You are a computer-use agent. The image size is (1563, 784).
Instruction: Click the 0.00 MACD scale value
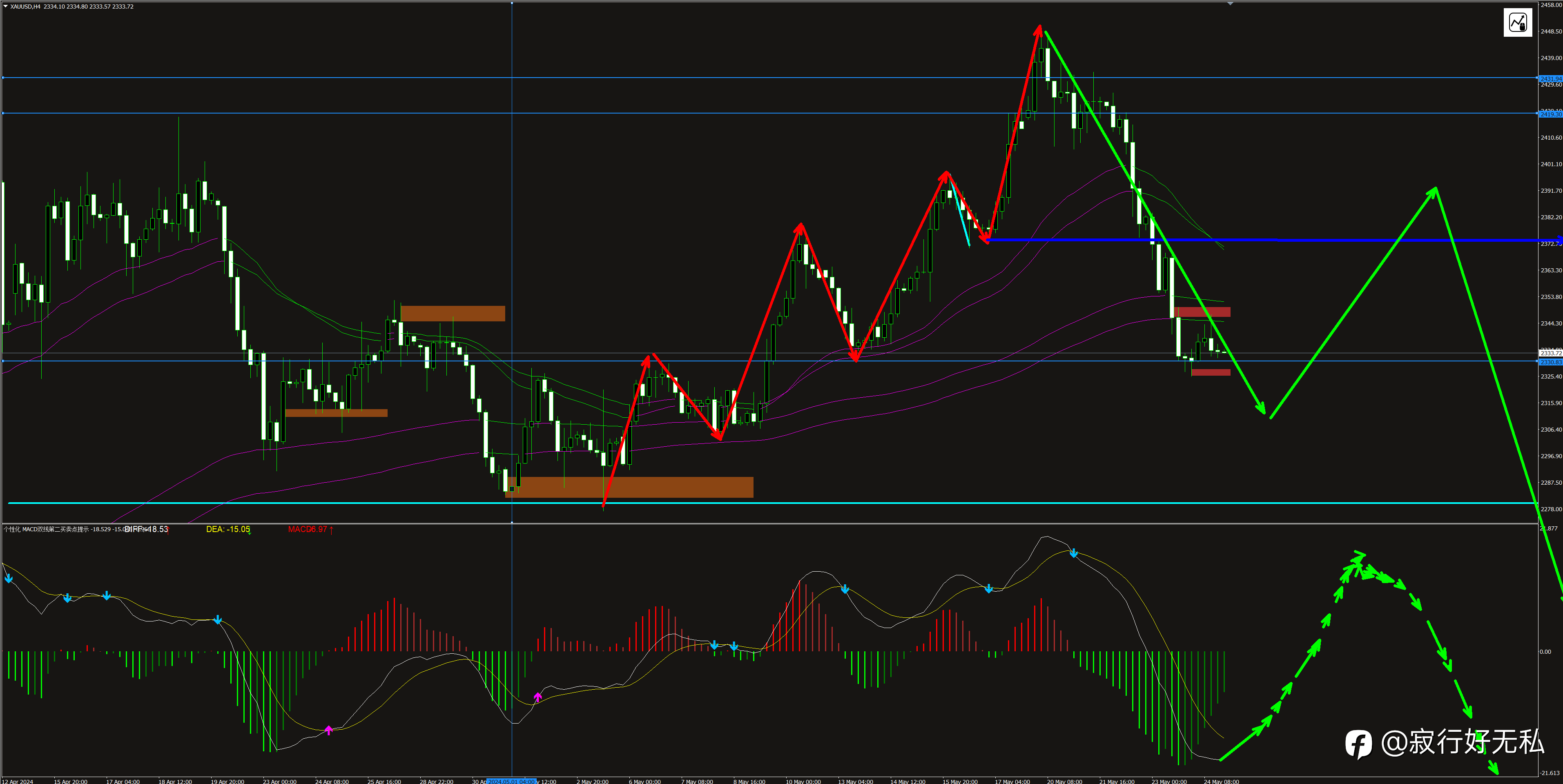coord(1545,652)
